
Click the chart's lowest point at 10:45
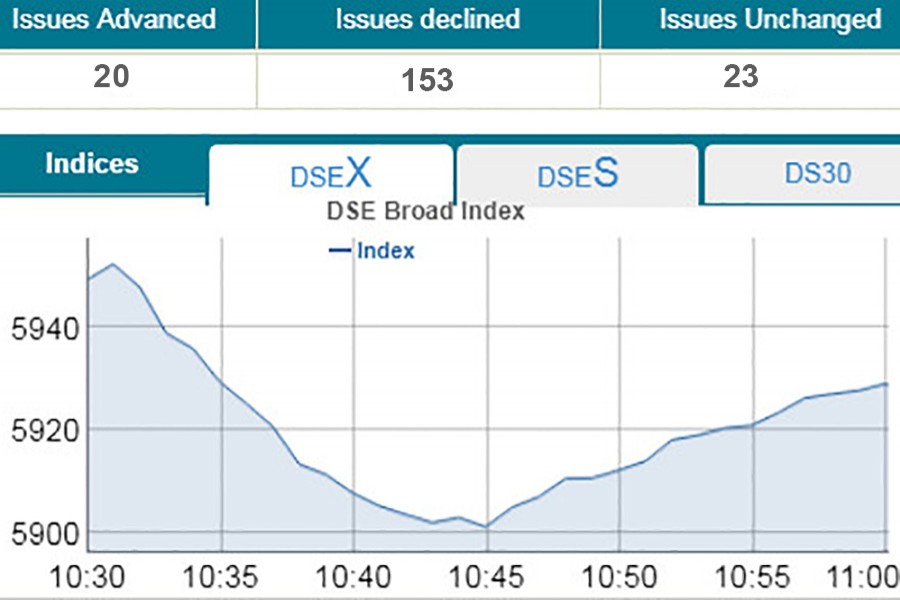(x=486, y=526)
